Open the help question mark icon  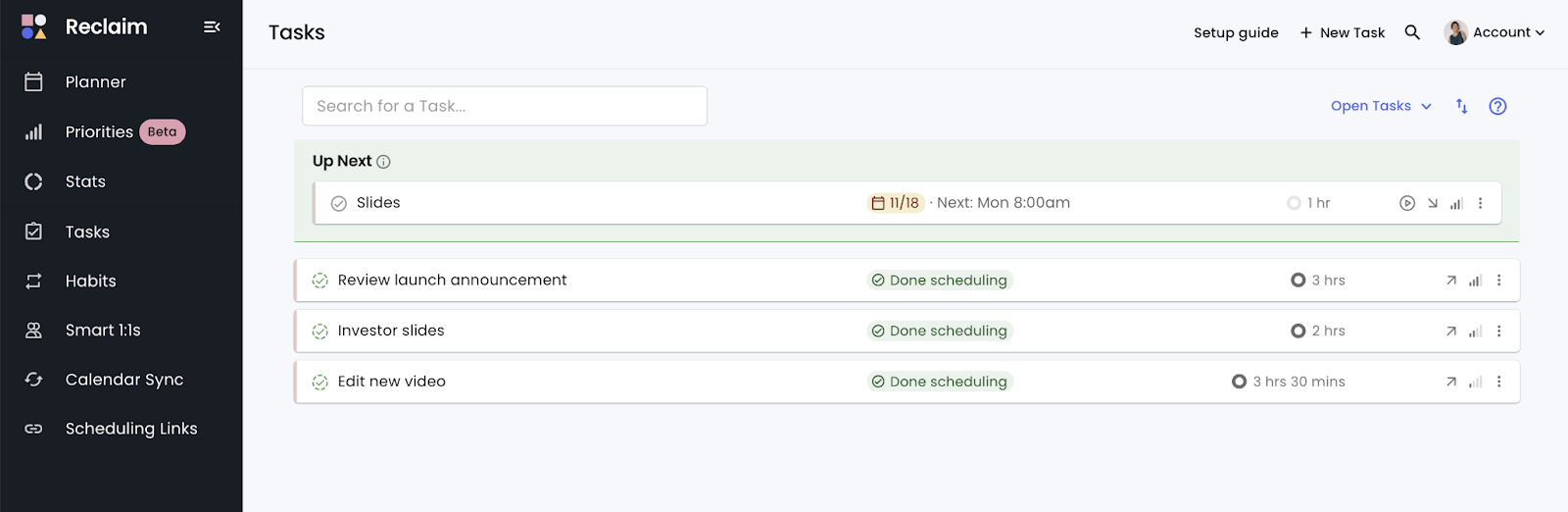click(x=1497, y=106)
